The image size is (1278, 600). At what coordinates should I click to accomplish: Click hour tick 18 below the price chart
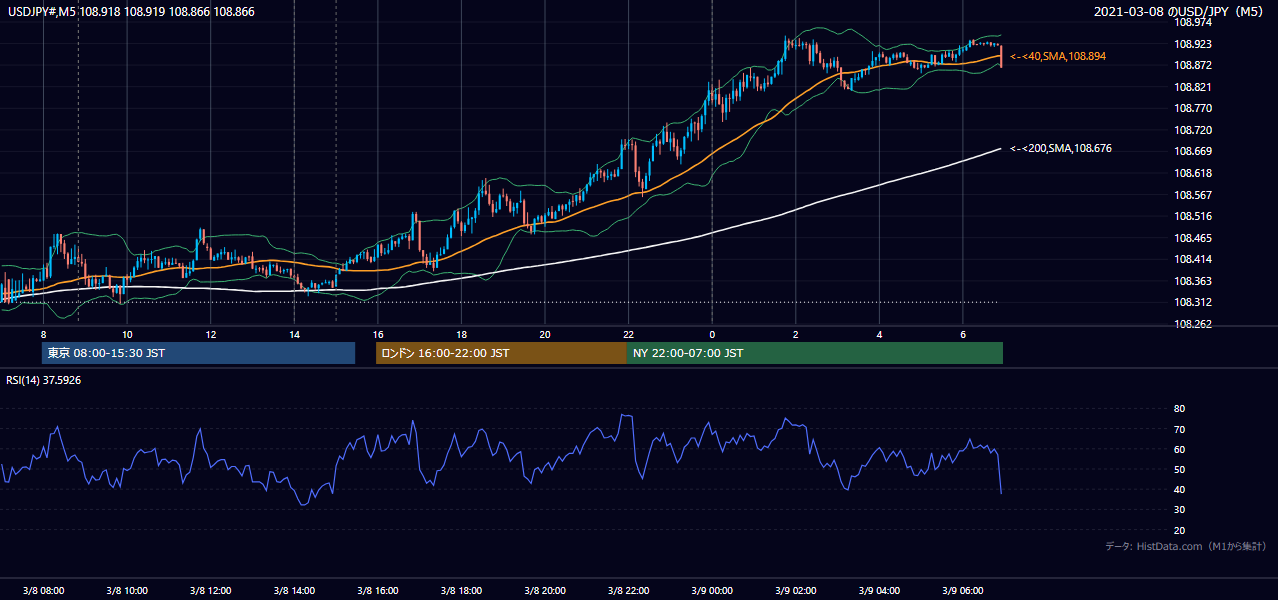pos(461,334)
